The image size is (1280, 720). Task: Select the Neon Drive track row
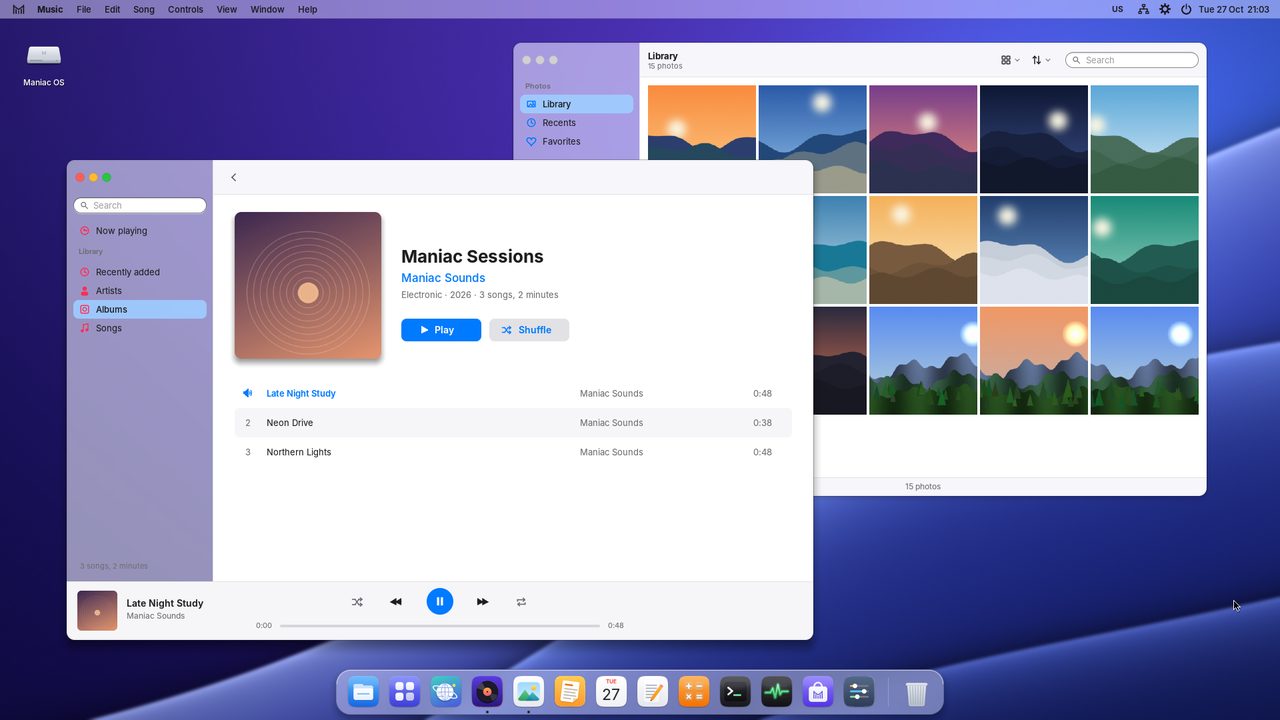(x=513, y=423)
